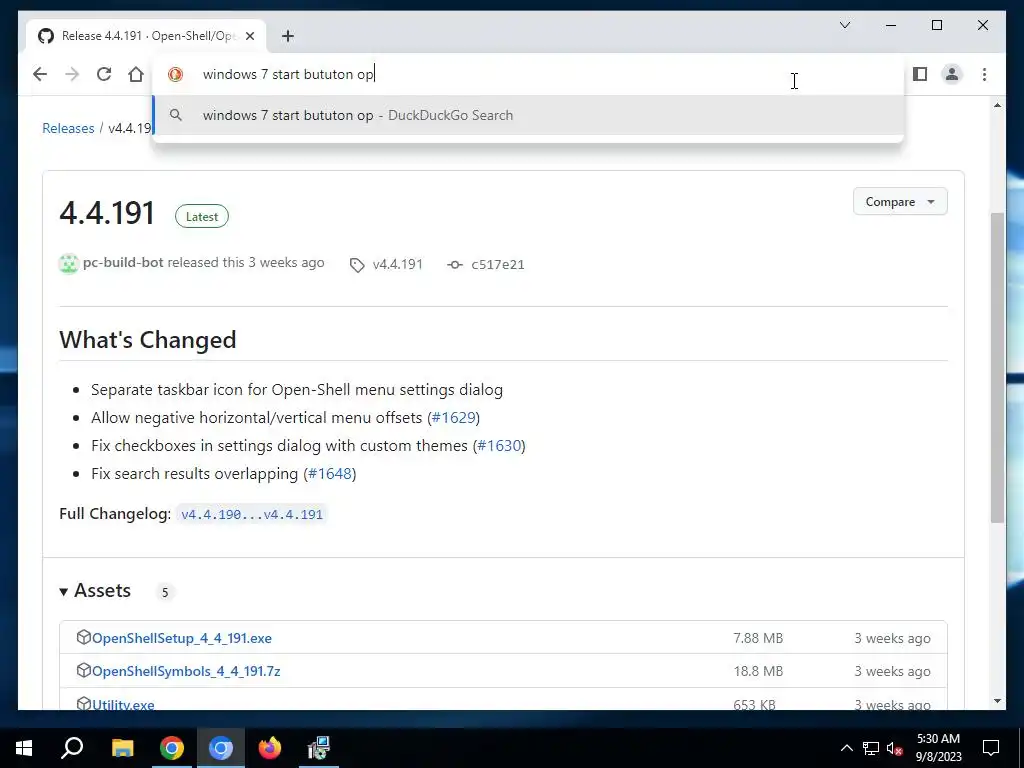Open Chrome's three-dot menu
The image size is (1024, 768).
(x=984, y=74)
